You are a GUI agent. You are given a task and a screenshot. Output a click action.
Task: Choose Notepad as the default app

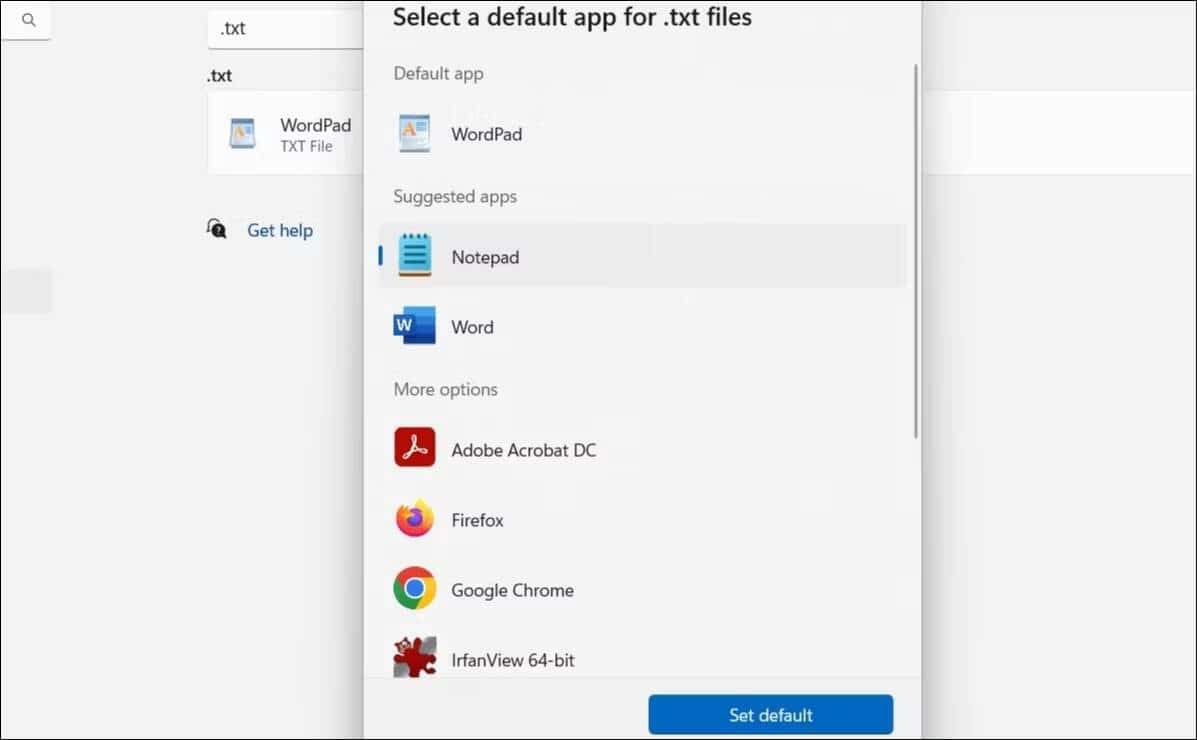click(486, 256)
